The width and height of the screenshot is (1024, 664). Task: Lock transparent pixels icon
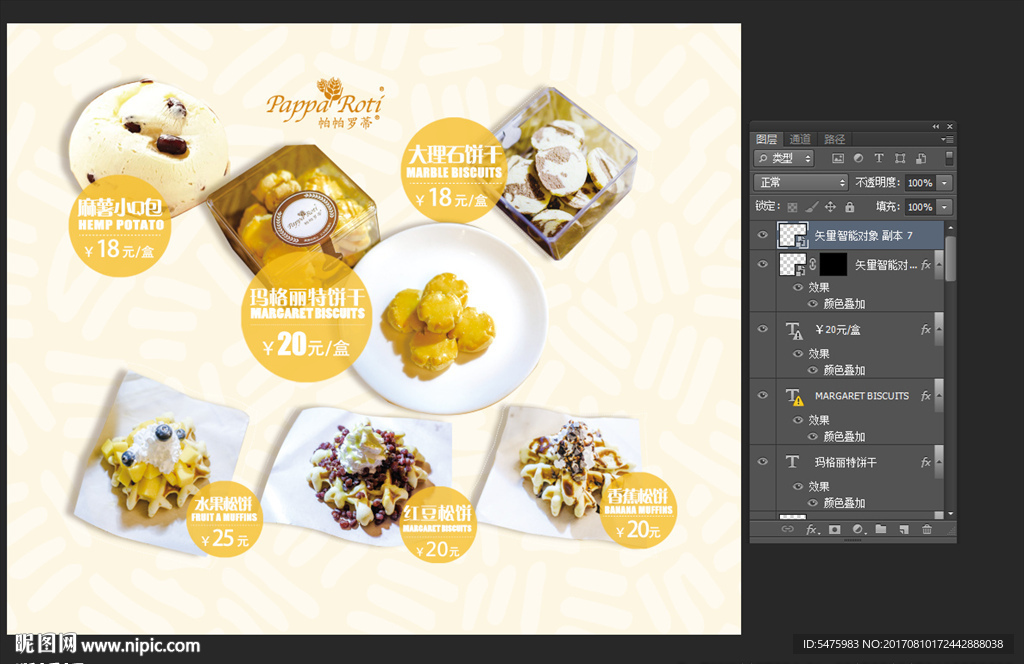[792, 207]
